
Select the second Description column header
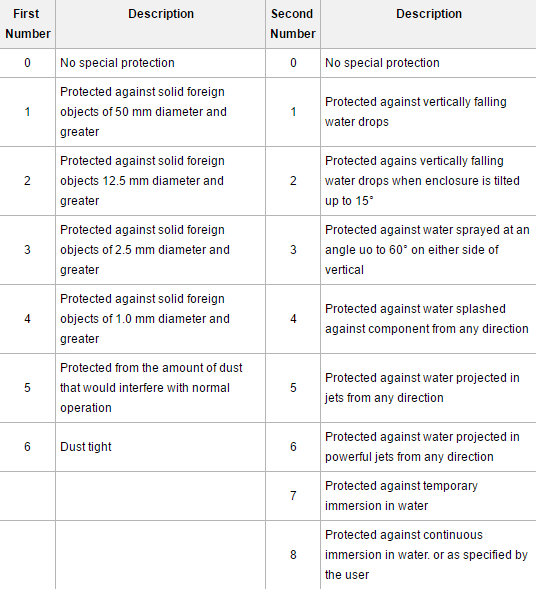[429, 14]
